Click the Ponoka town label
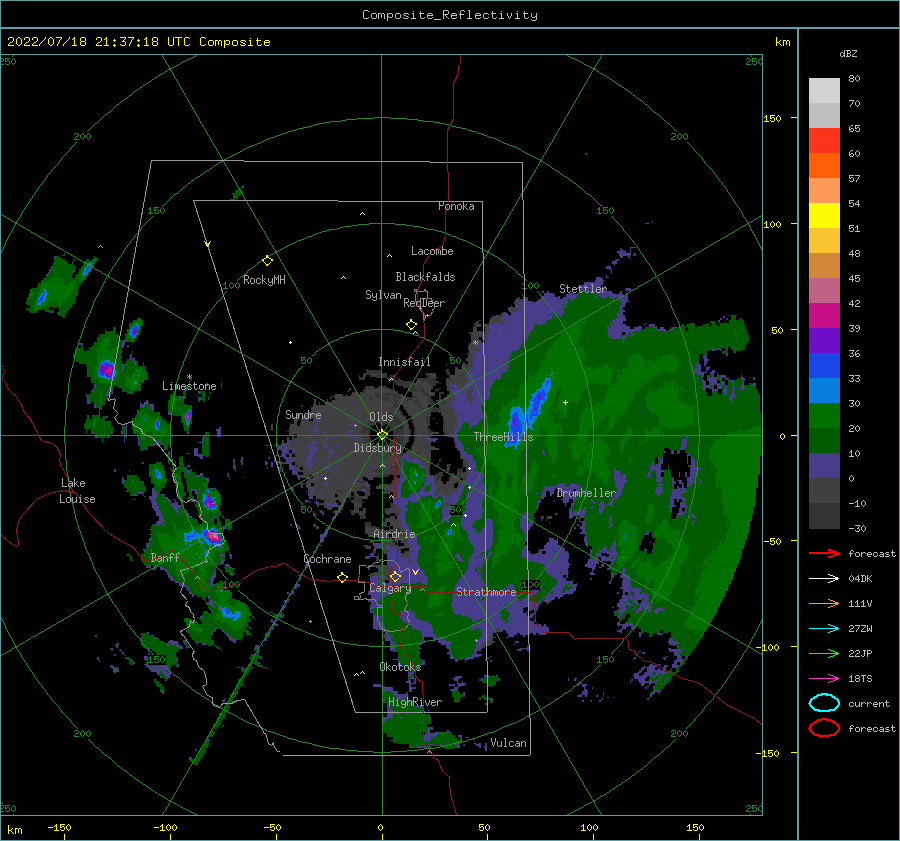 click(x=456, y=206)
